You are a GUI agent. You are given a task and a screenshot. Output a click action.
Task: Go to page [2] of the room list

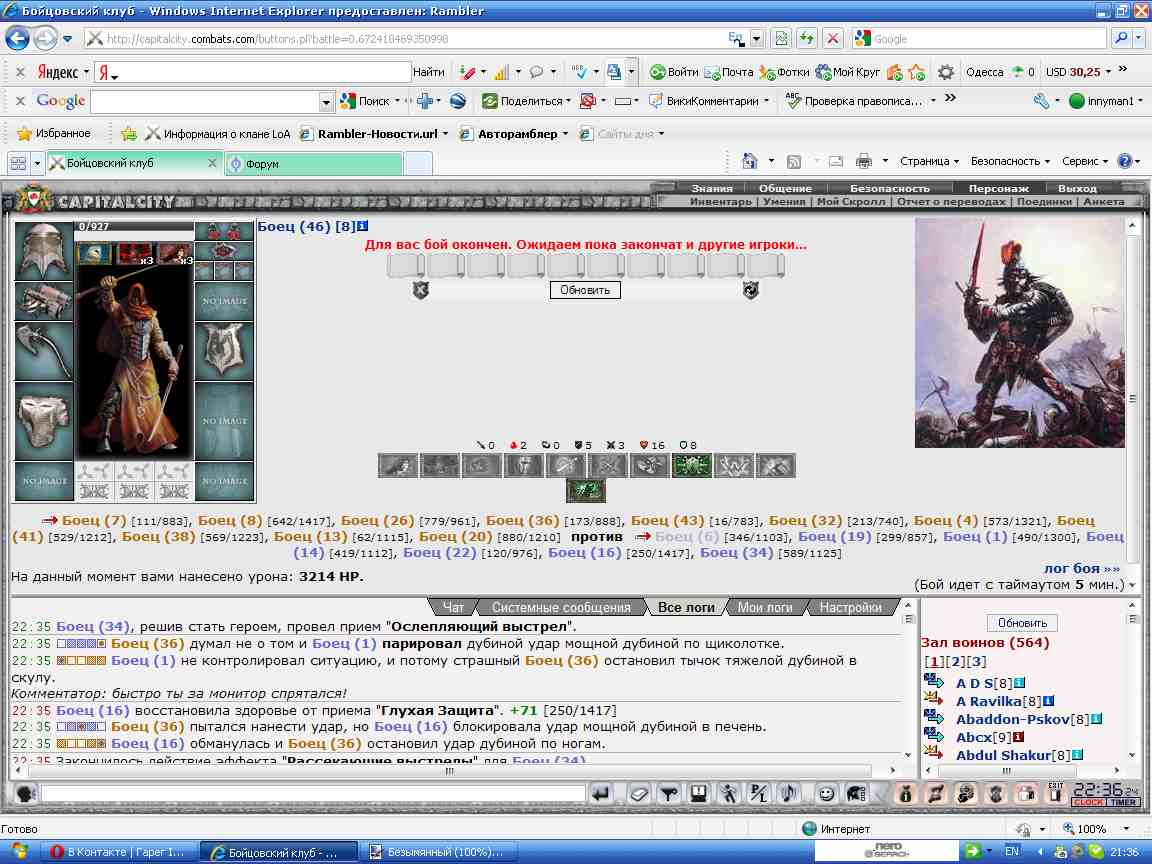click(956, 661)
